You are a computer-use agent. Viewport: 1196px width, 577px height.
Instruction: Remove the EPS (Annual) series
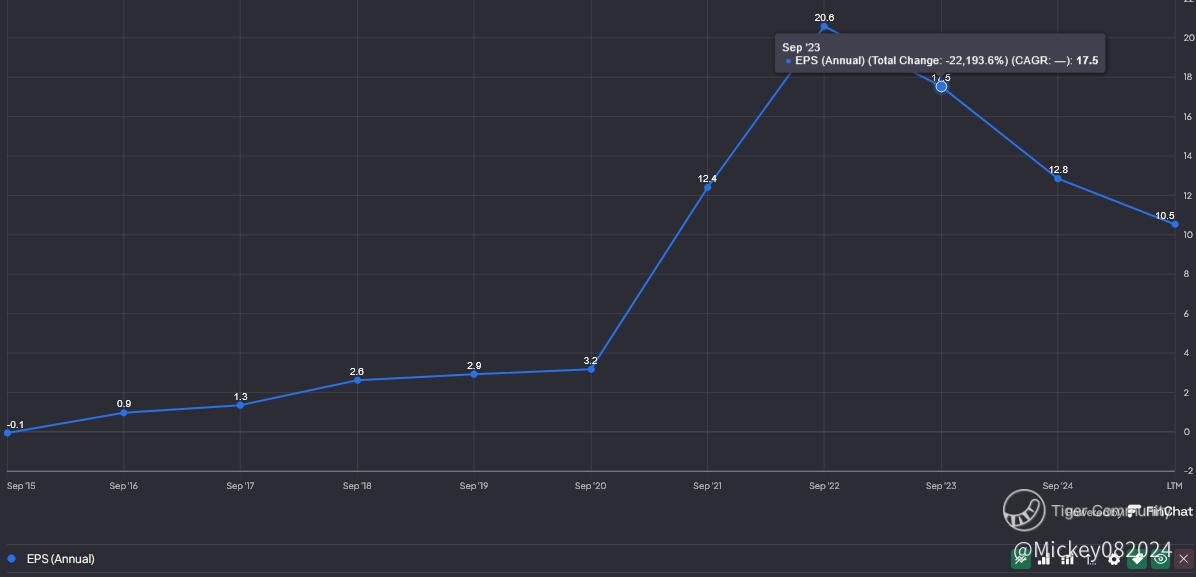point(1184,559)
